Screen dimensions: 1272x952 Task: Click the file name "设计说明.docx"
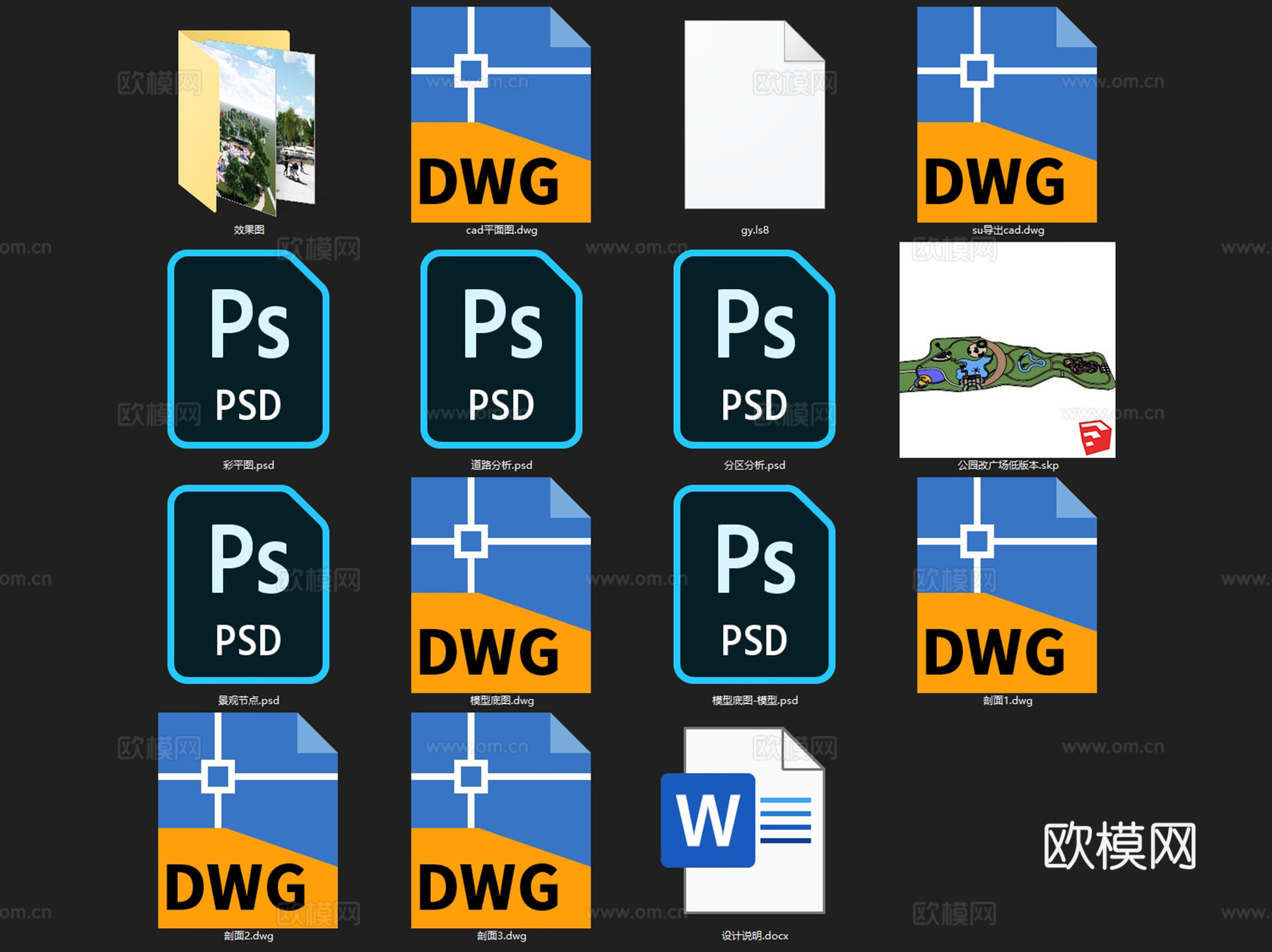(755, 936)
